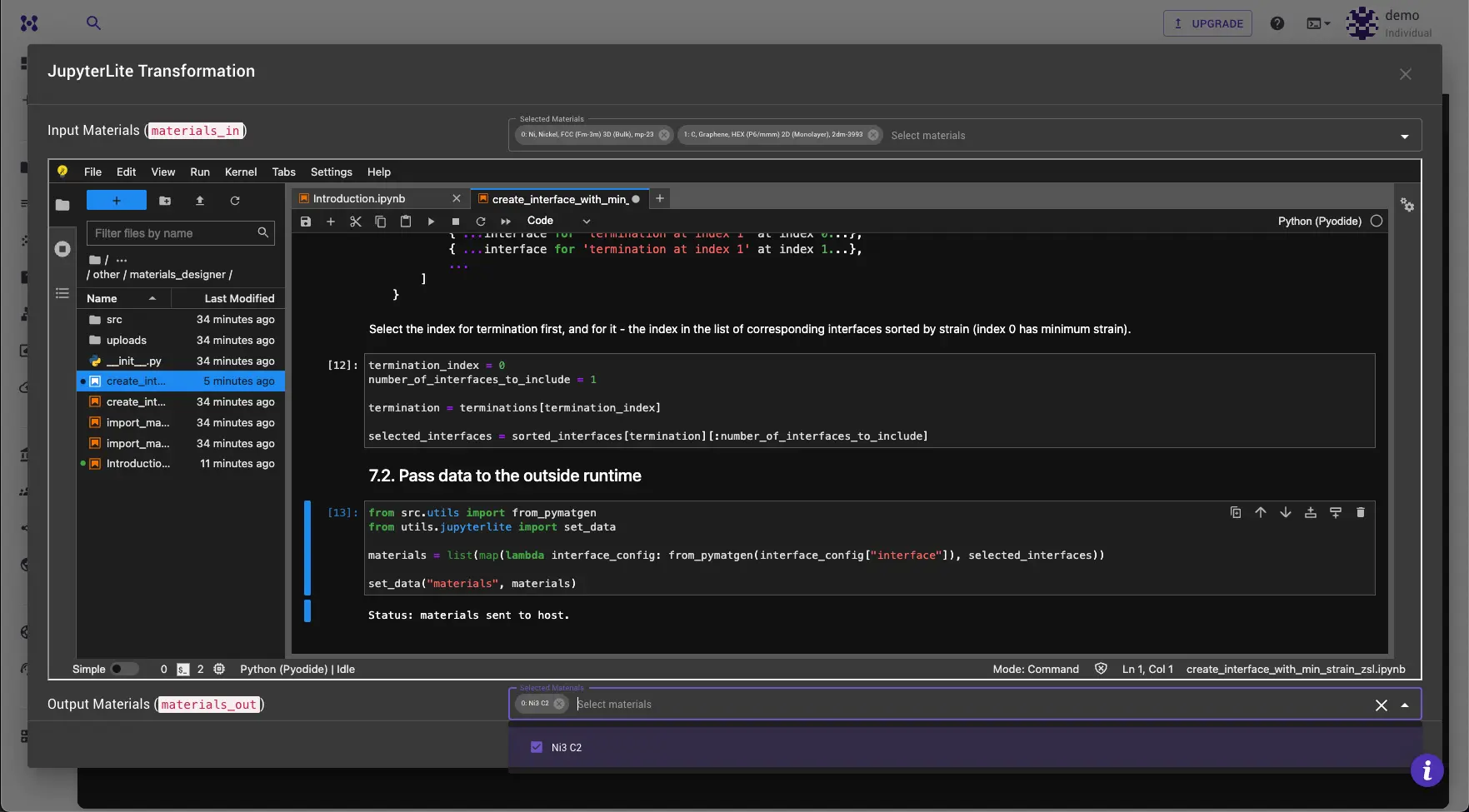Image resolution: width=1469 pixels, height=812 pixels.
Task: Save the current notebook
Action: (x=305, y=221)
